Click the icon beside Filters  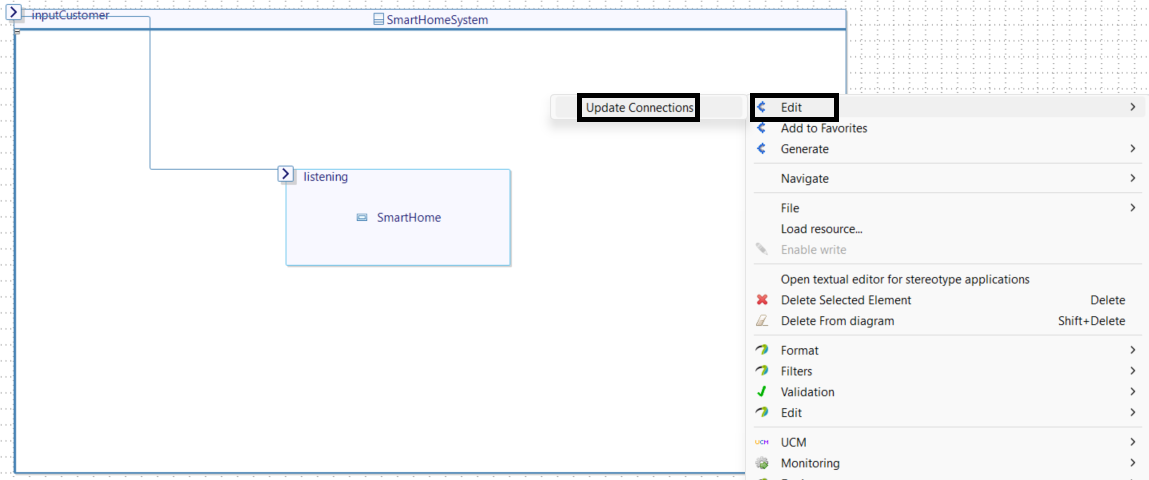[762, 371]
